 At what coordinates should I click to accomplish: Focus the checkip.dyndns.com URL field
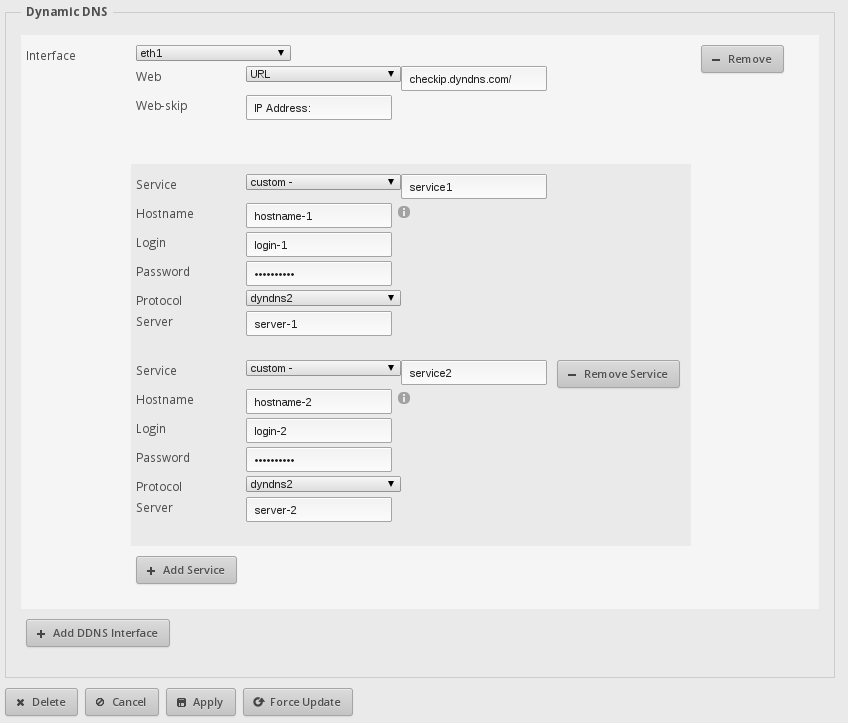pyautogui.click(x=473, y=79)
